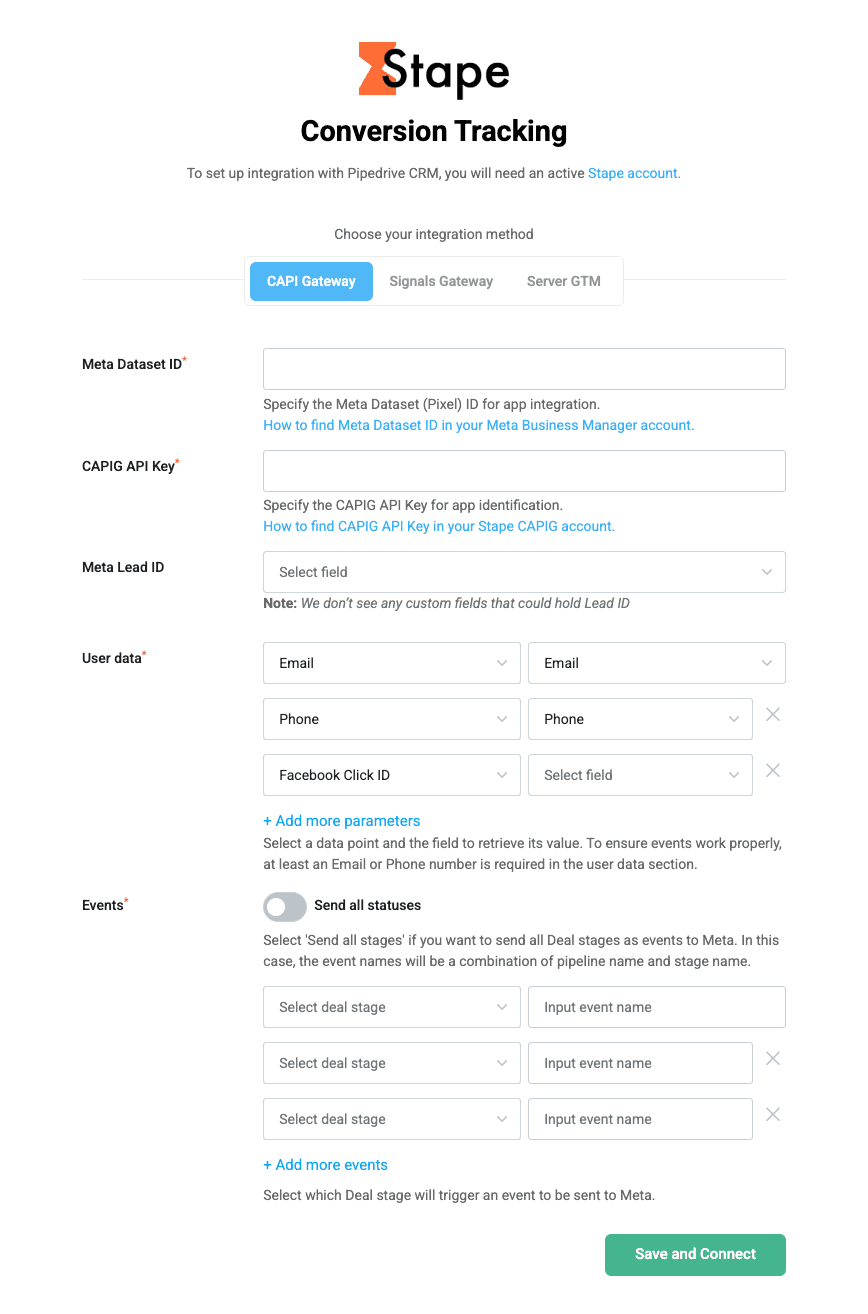Open the Stape account link
The image size is (868, 1314).
634,173
